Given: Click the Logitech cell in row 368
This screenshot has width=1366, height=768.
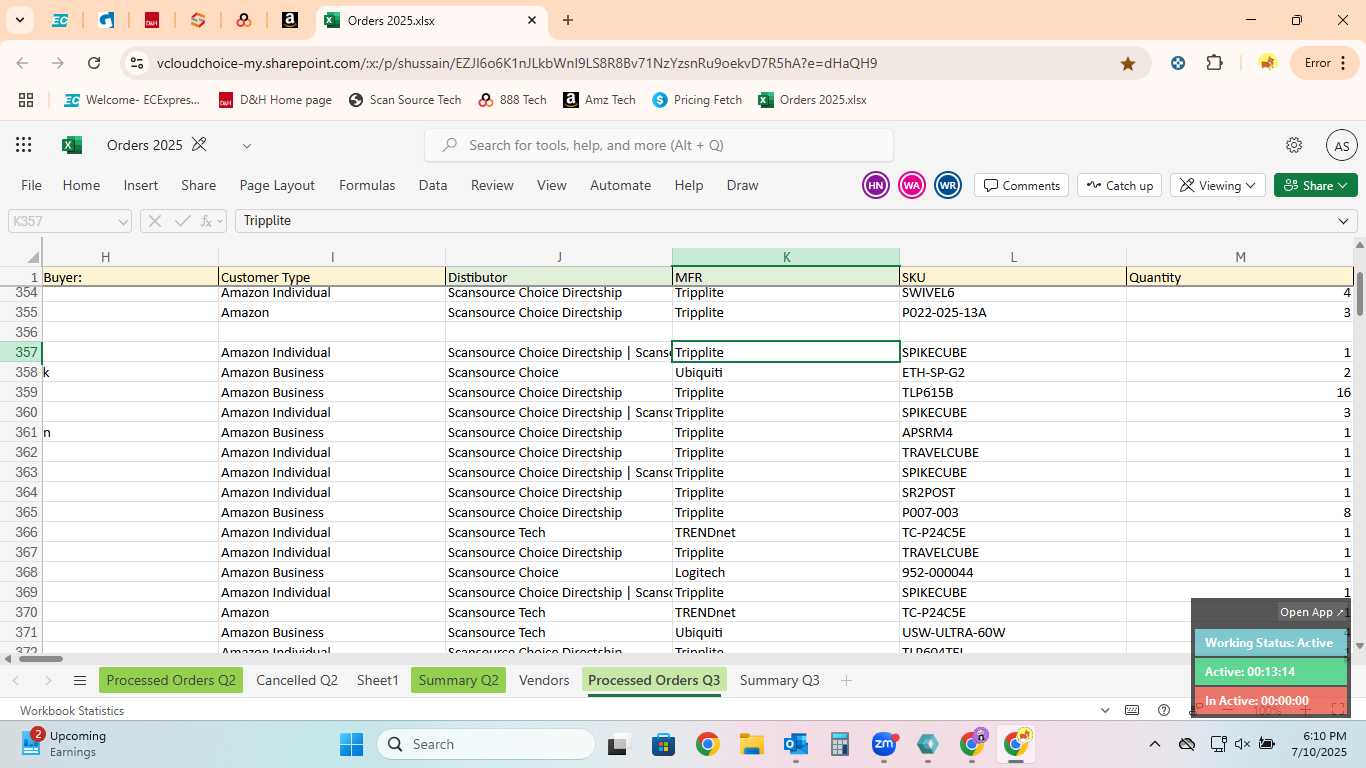Looking at the screenshot, I should [x=786, y=572].
